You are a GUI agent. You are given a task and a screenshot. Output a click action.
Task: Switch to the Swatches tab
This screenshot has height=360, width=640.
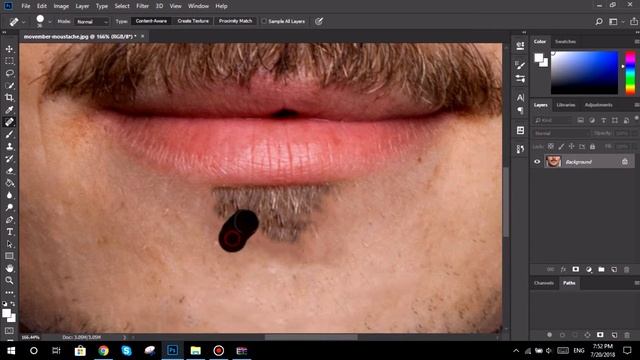point(565,42)
